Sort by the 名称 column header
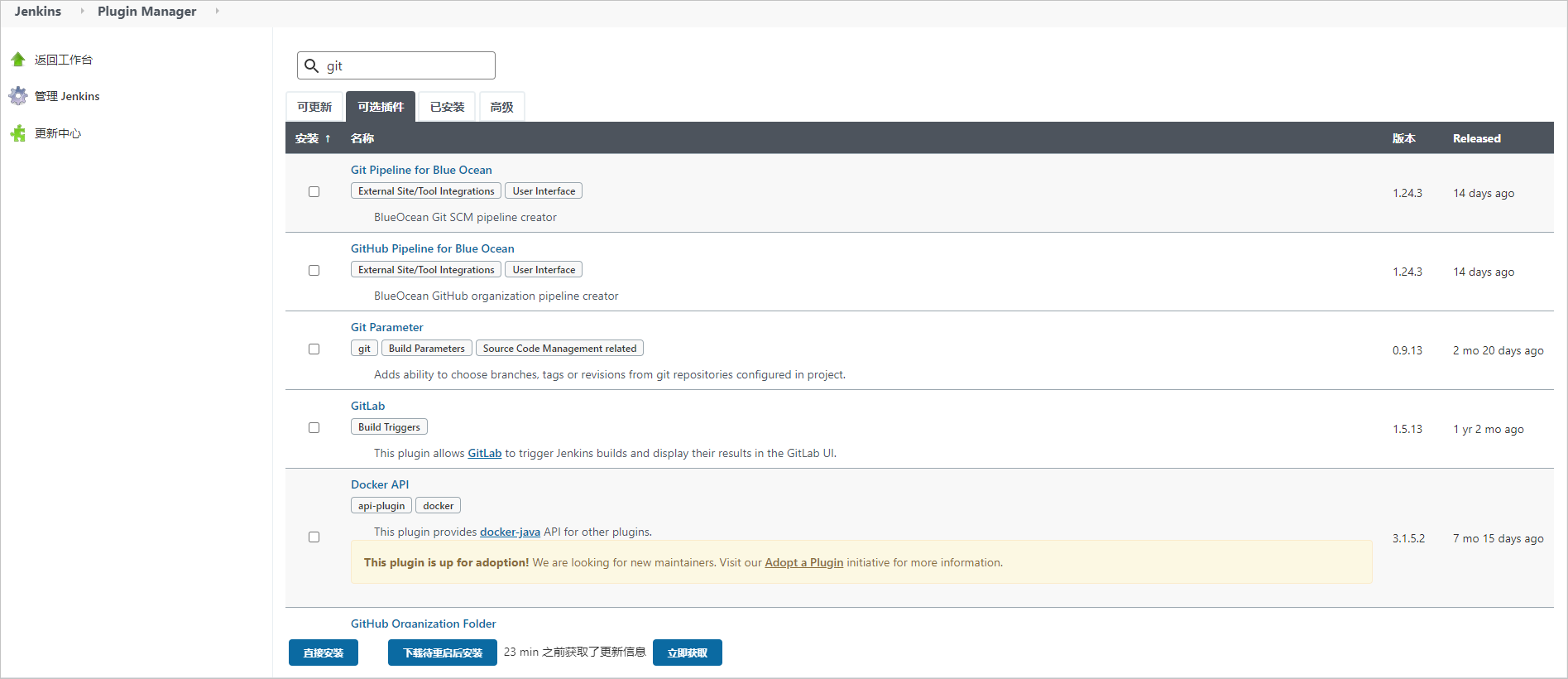This screenshot has width=1568, height=679. [x=362, y=138]
